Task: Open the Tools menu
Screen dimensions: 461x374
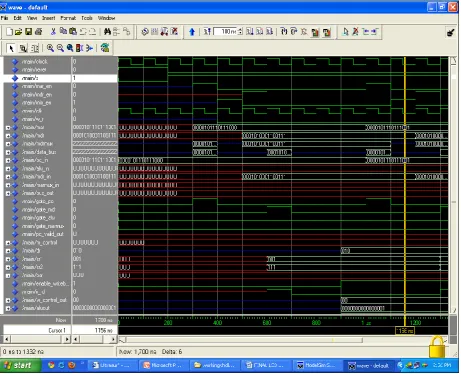Action: [87, 18]
